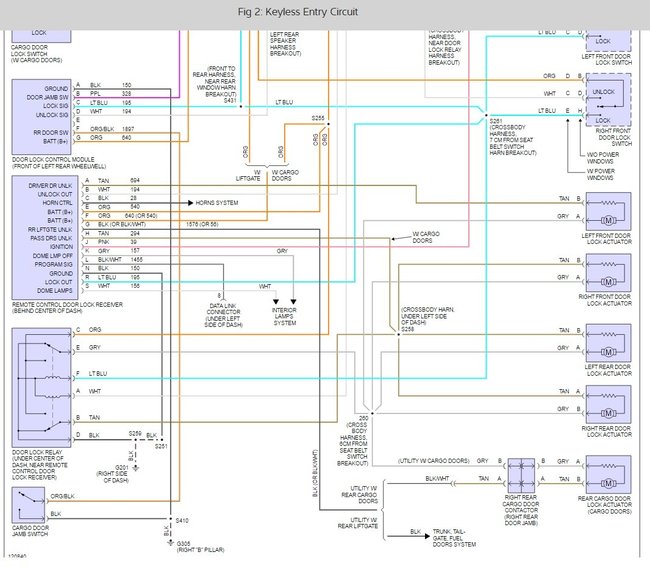
Task: Click the 'DOOR JAMB SW' pin label
Action: (x=47, y=97)
